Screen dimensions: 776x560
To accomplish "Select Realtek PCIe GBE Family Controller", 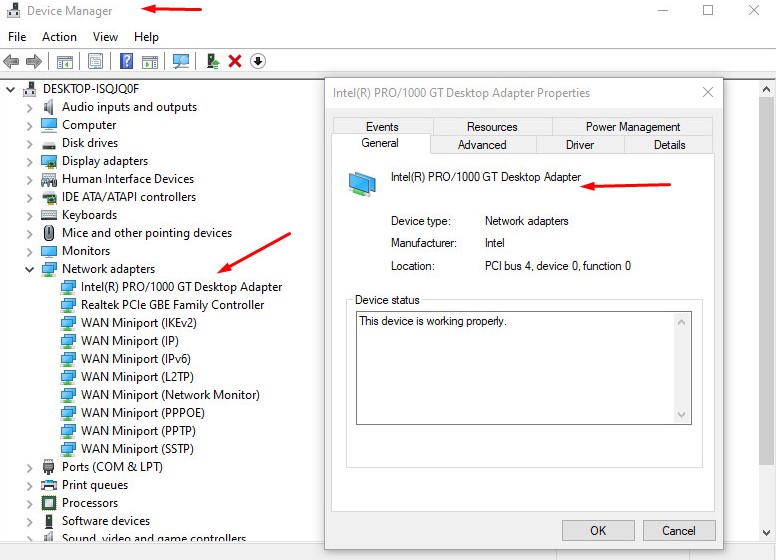I will pyautogui.click(x=172, y=305).
